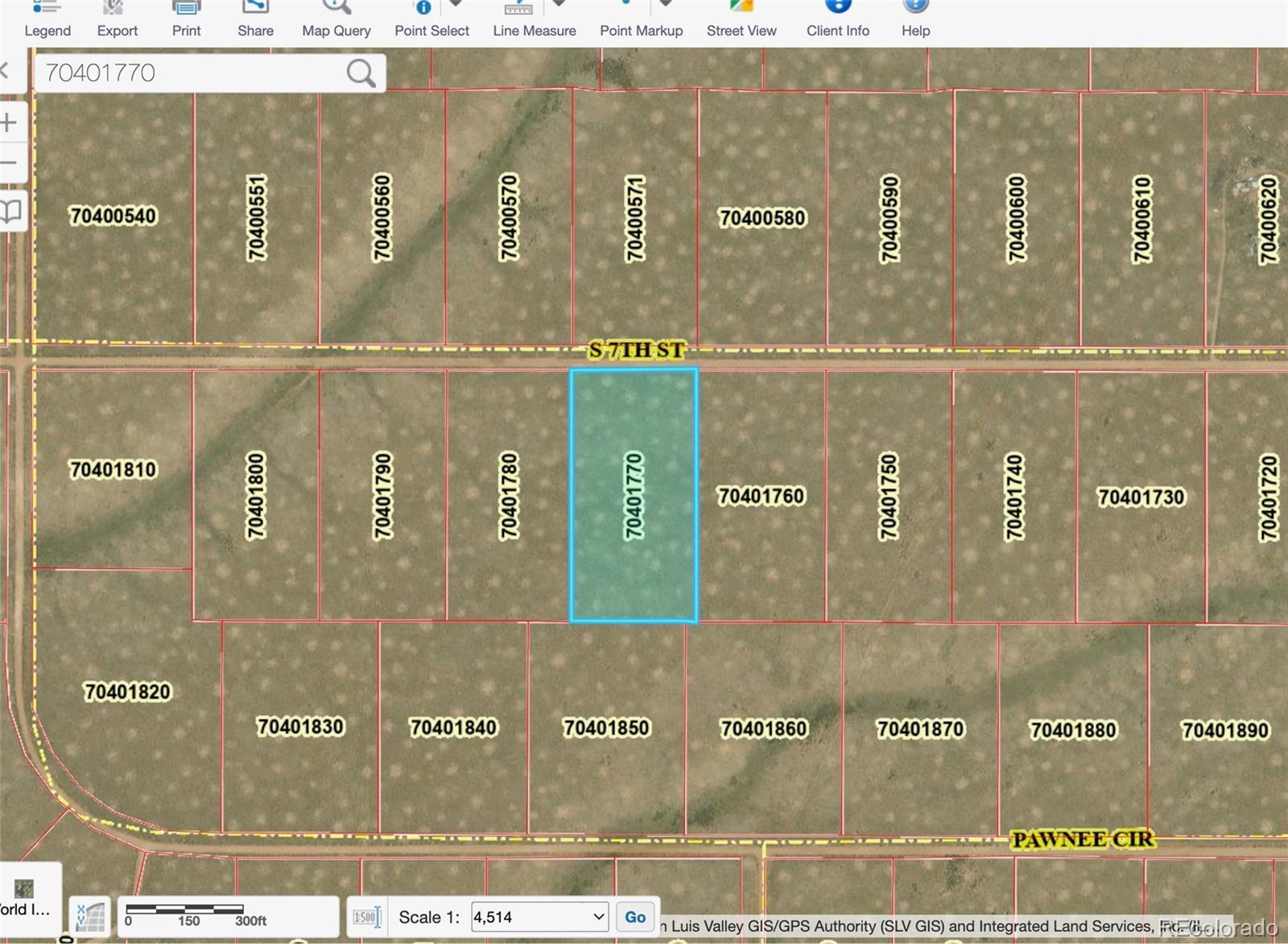Toggle the XY coordinates widget
The height and width of the screenshot is (944, 1288).
pyautogui.click(x=90, y=917)
